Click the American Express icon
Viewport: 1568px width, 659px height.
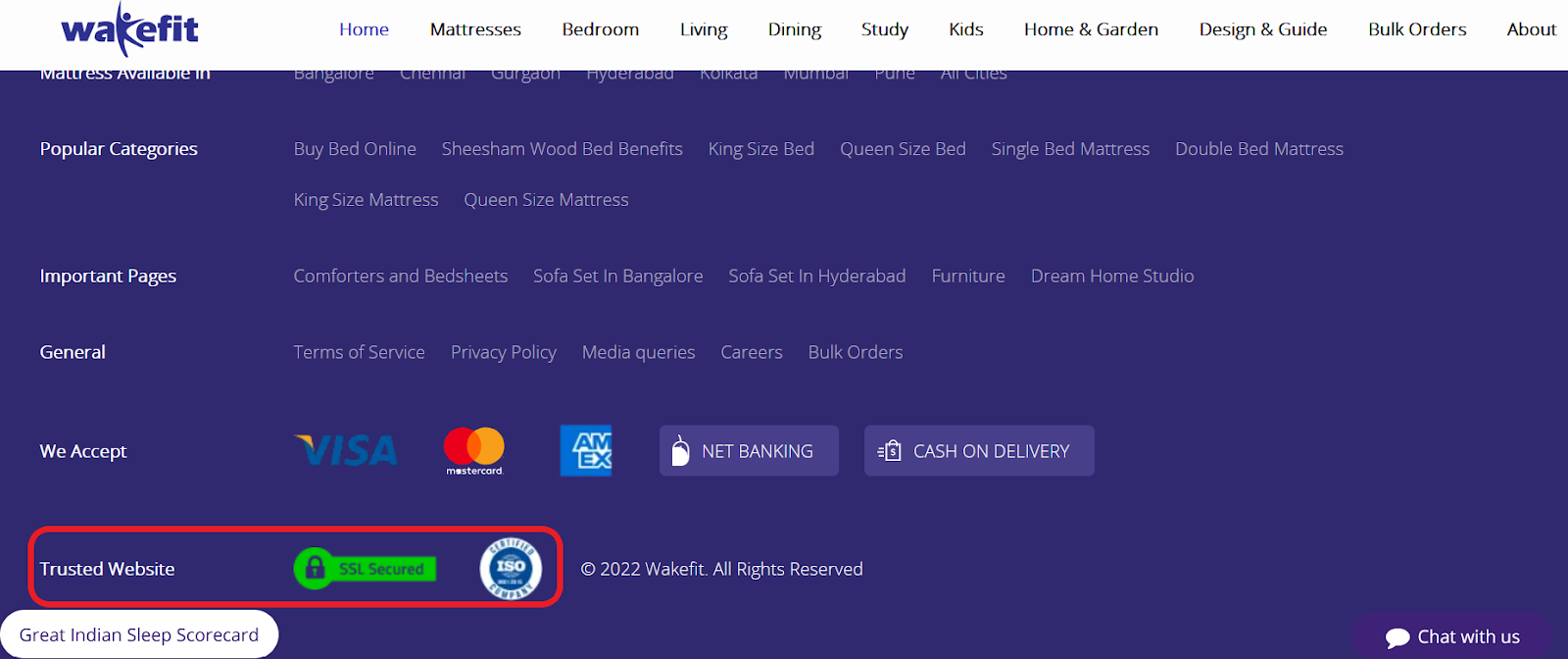(x=586, y=450)
